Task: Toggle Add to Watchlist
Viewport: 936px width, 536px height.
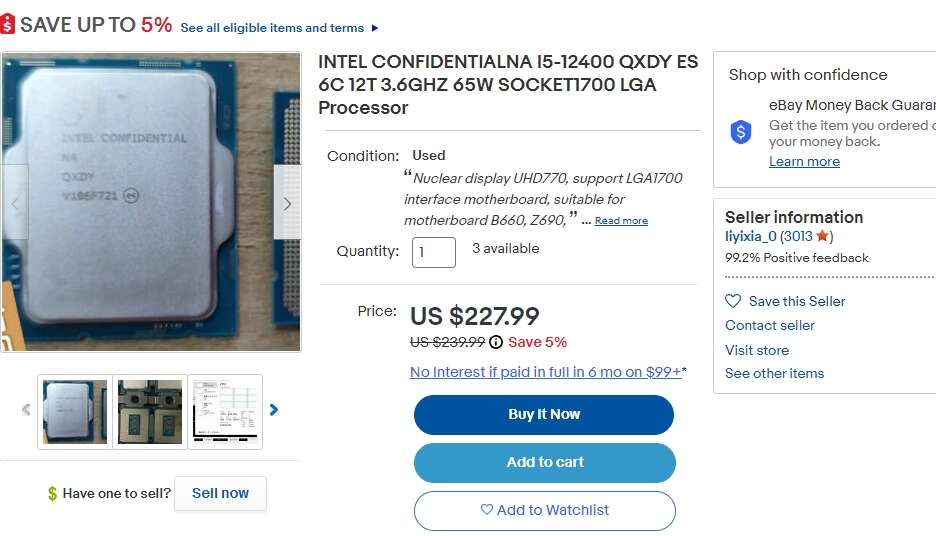Action: tap(544, 510)
